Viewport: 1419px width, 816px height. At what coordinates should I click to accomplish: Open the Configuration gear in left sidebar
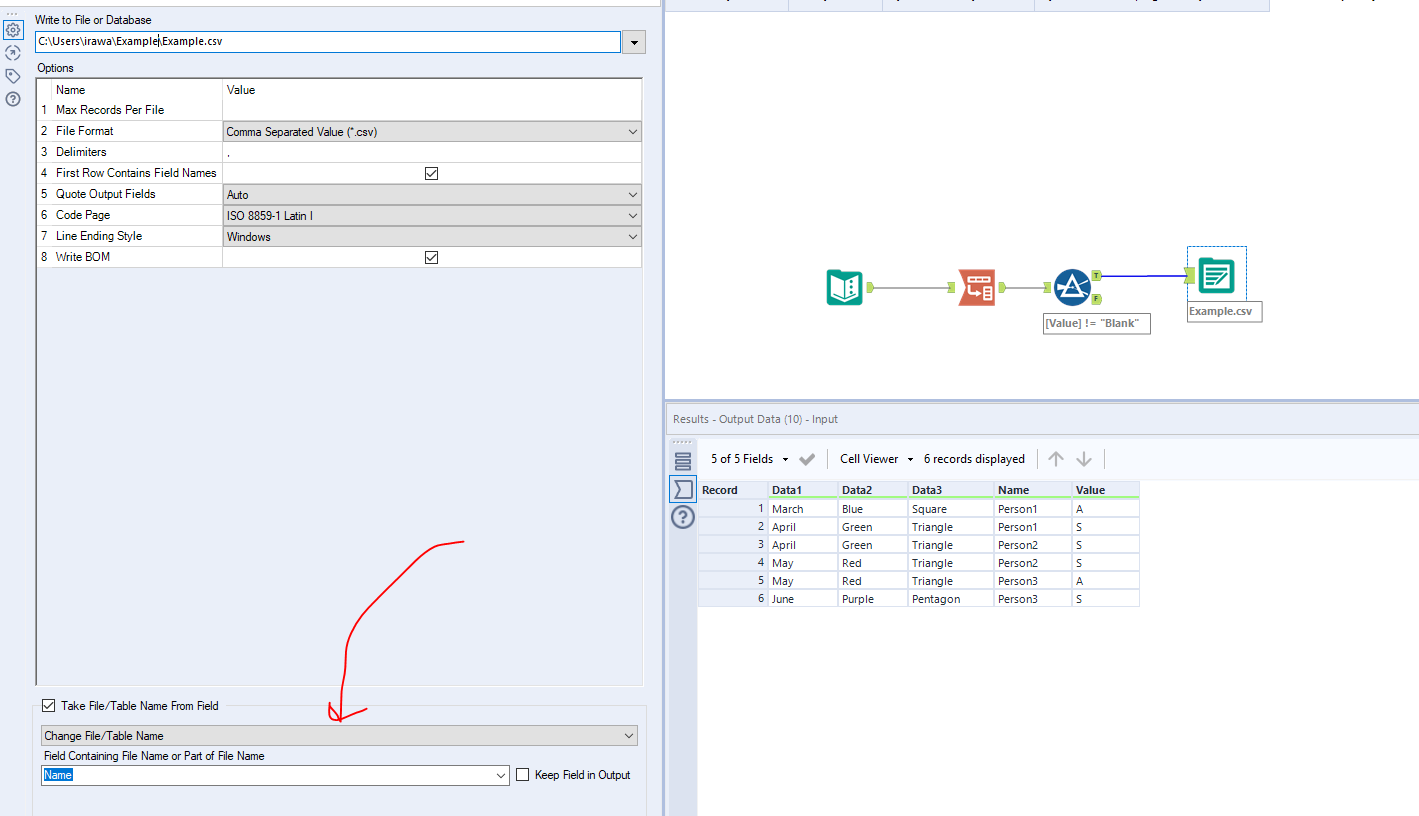(13, 29)
